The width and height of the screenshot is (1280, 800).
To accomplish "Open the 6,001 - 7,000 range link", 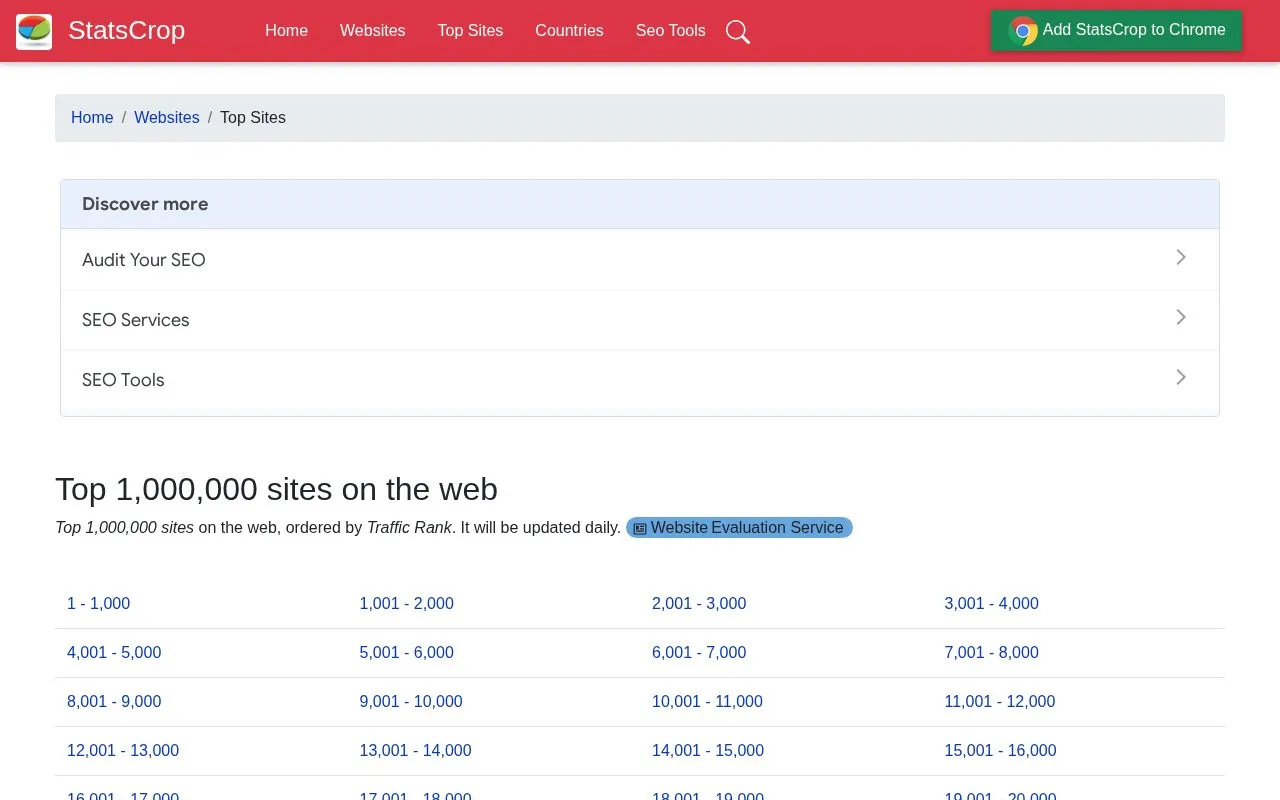I will pos(699,653).
